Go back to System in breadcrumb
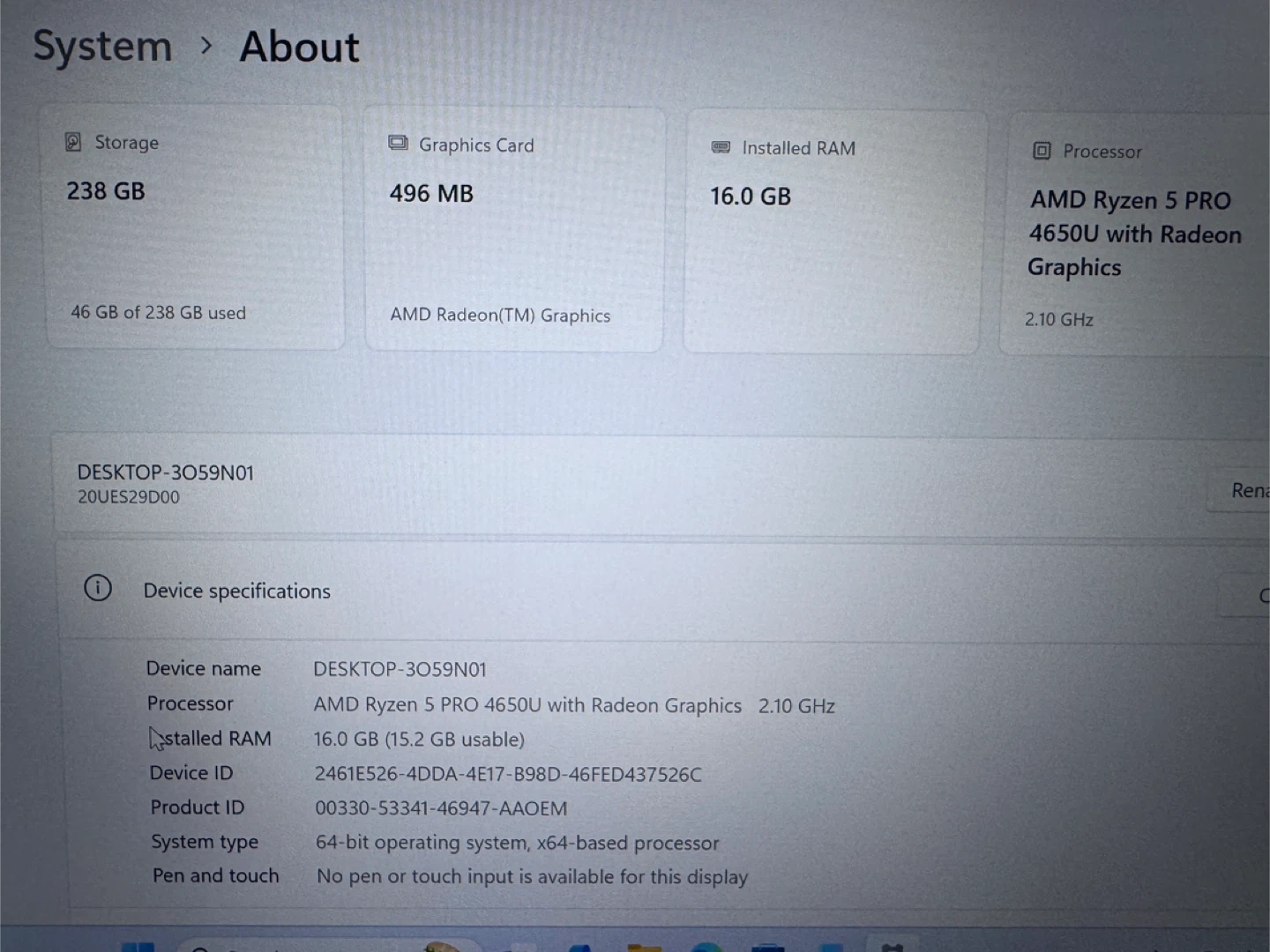Viewport: 1270px width, 952px height. [102, 46]
